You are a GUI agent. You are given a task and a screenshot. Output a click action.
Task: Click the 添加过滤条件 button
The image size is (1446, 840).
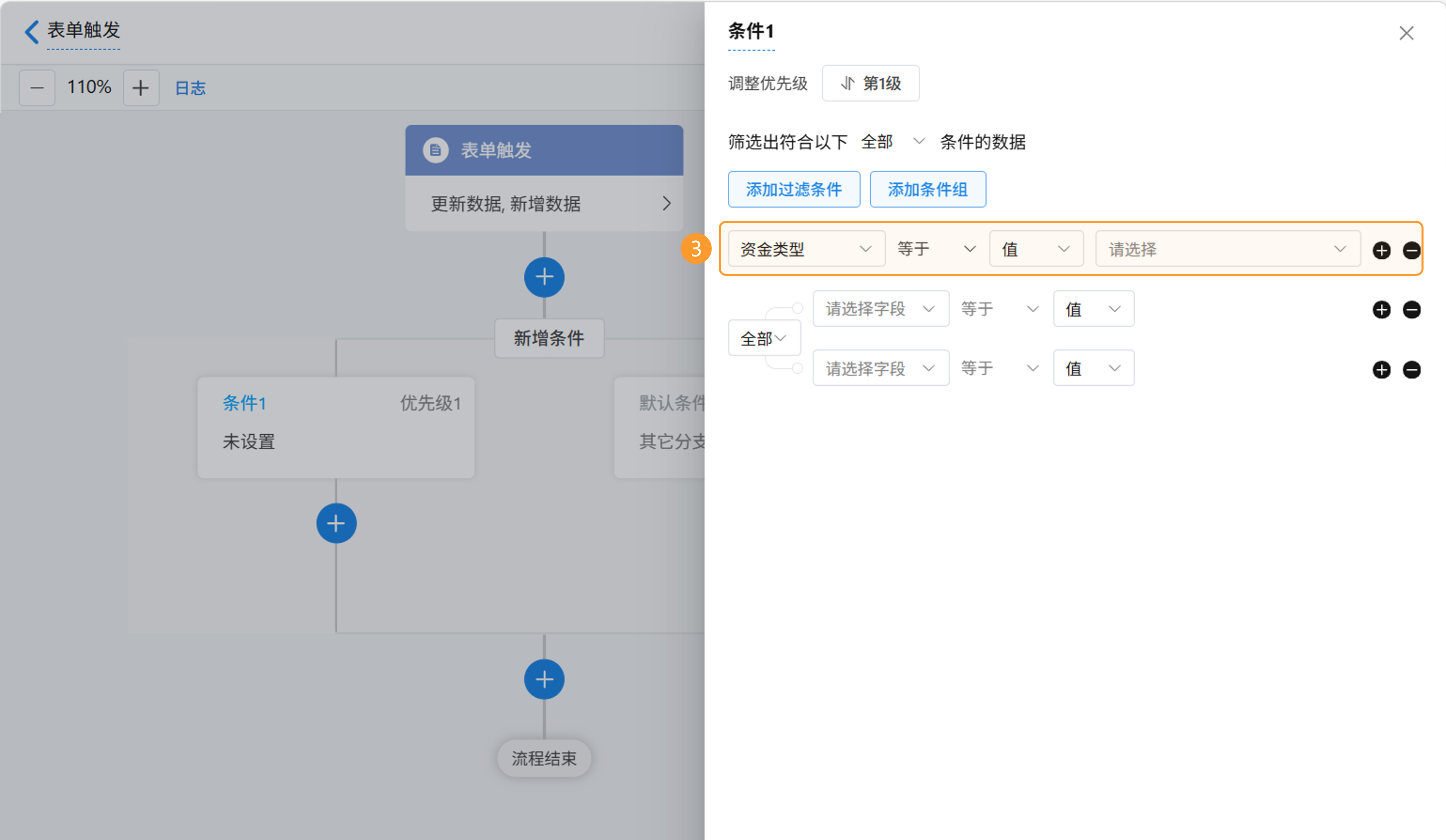[x=793, y=189]
